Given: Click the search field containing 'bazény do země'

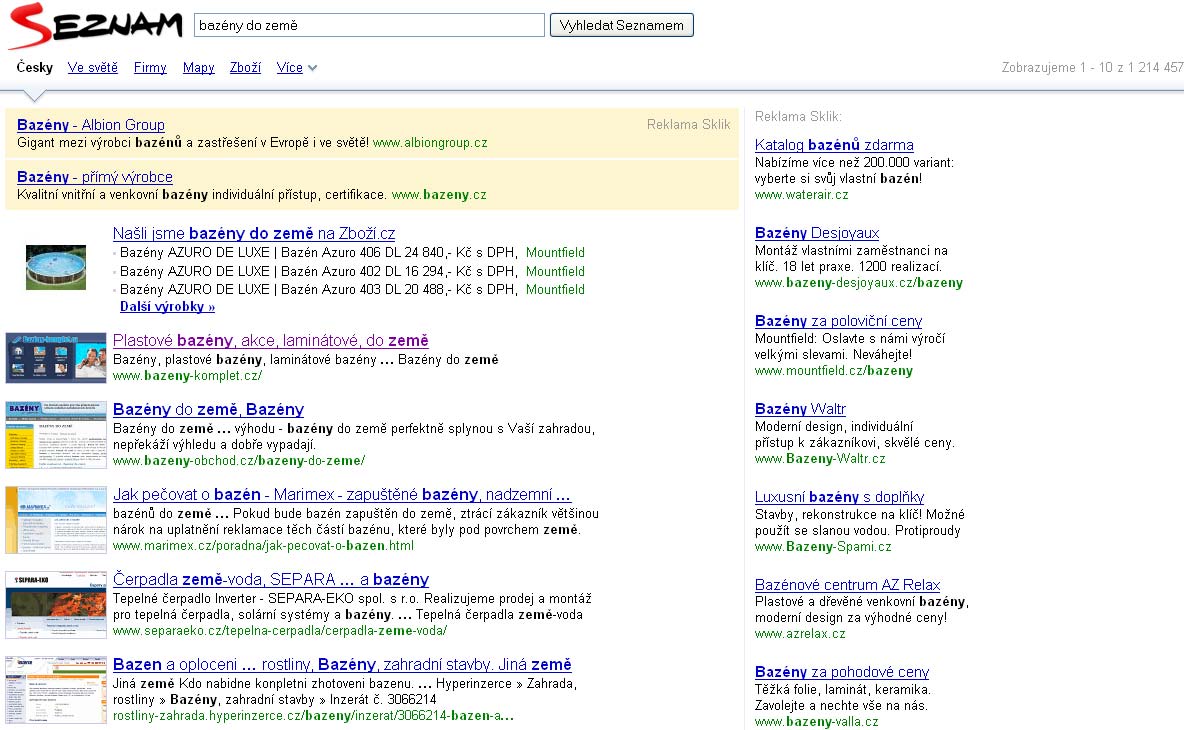Looking at the screenshot, I should coord(369,25).
